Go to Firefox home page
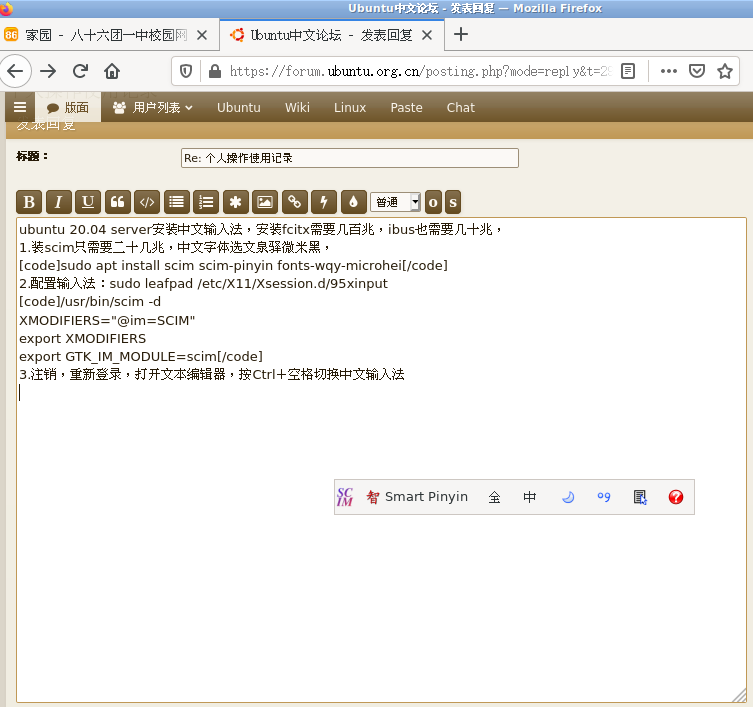This screenshot has width=753, height=707. [x=112, y=72]
